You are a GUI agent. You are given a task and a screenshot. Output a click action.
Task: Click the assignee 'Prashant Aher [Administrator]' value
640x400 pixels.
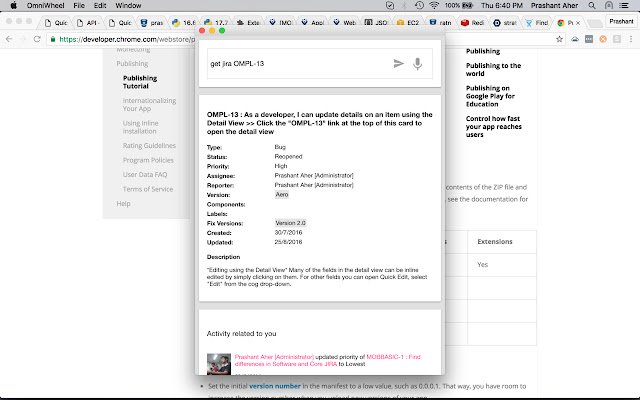click(x=314, y=176)
